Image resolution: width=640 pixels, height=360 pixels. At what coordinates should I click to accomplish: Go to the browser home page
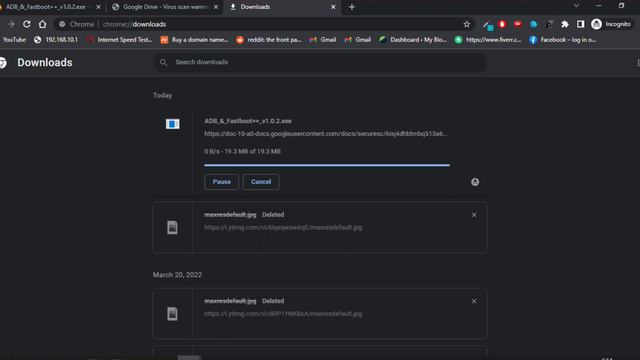42,24
